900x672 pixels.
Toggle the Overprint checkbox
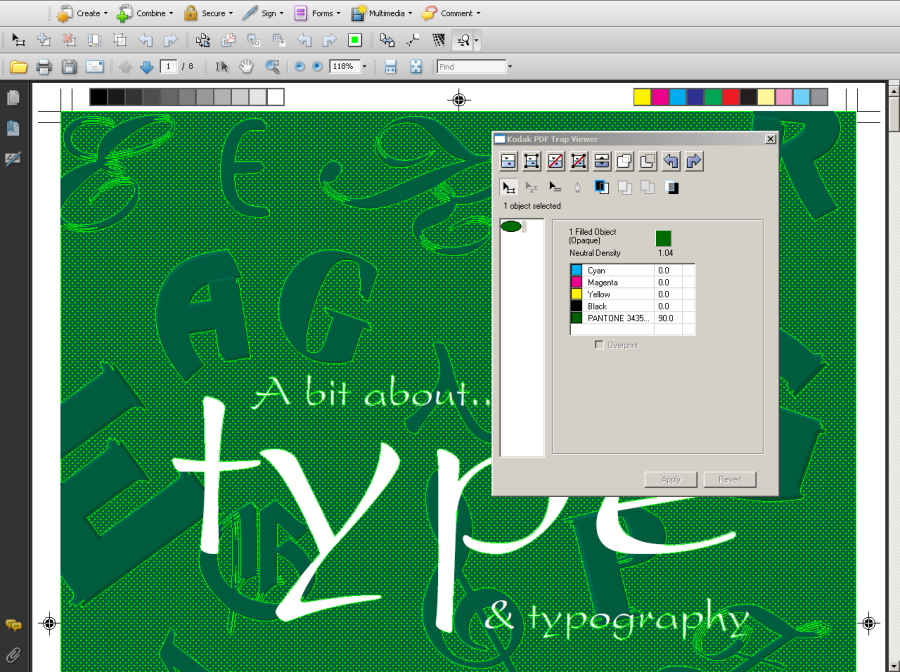[x=599, y=345]
